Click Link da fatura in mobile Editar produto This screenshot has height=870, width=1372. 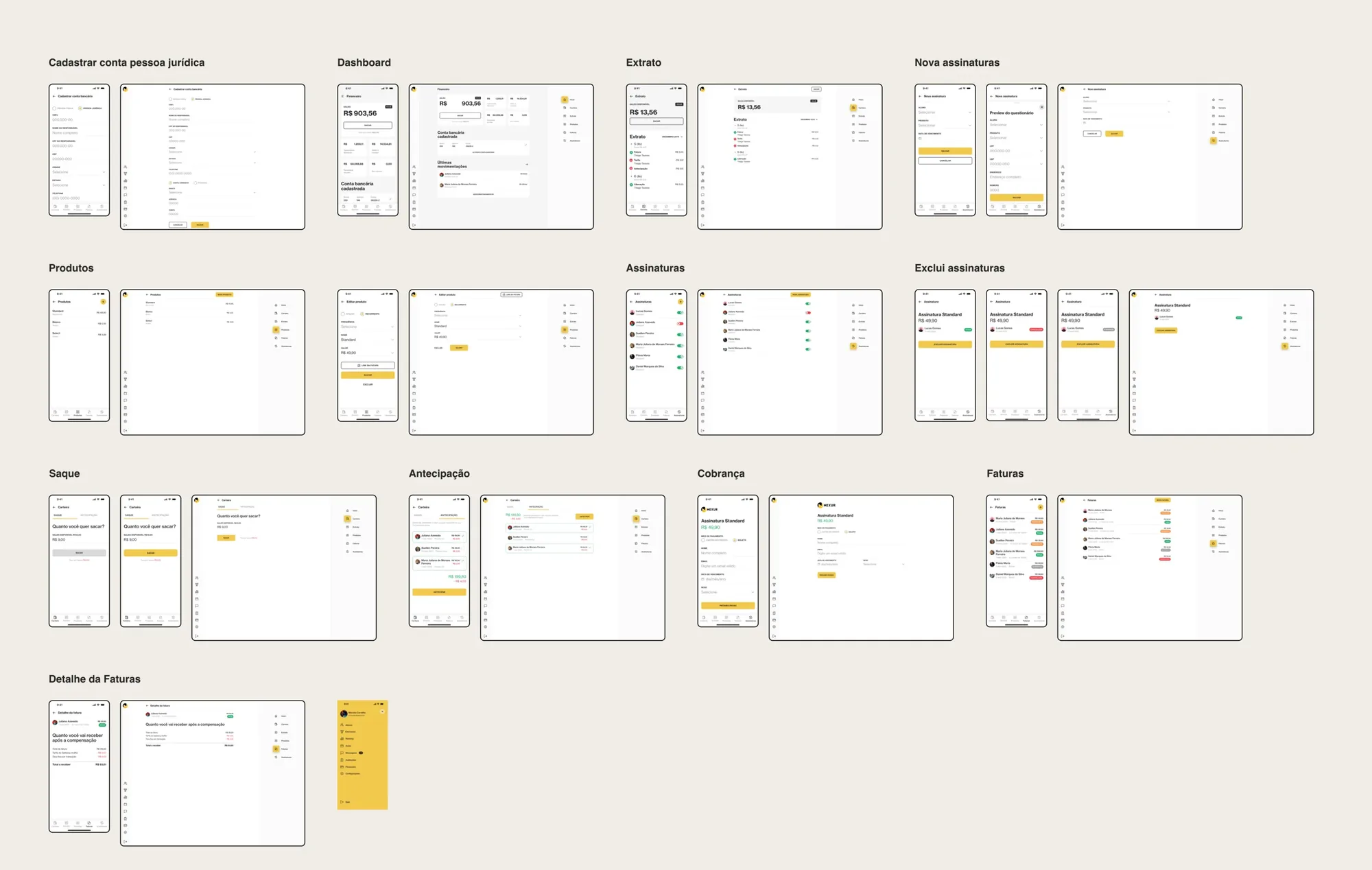368,366
